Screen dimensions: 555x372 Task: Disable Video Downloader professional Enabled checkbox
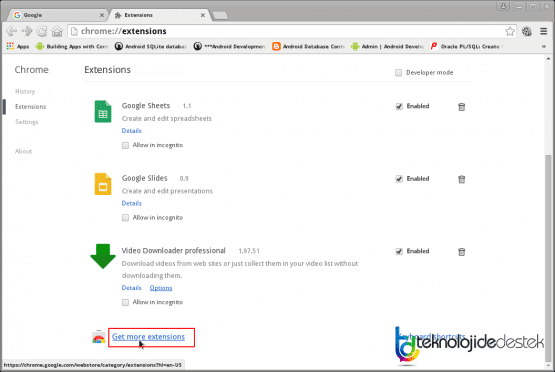click(399, 251)
